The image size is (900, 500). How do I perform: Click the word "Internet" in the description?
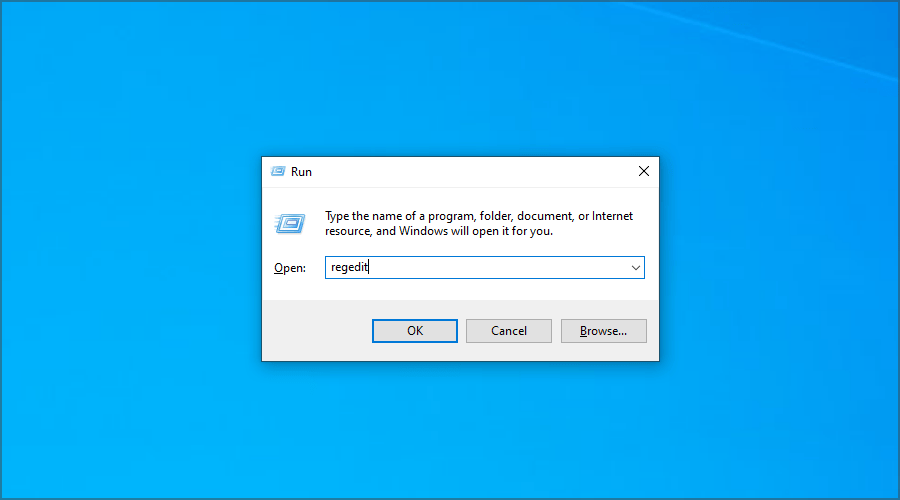(612, 216)
